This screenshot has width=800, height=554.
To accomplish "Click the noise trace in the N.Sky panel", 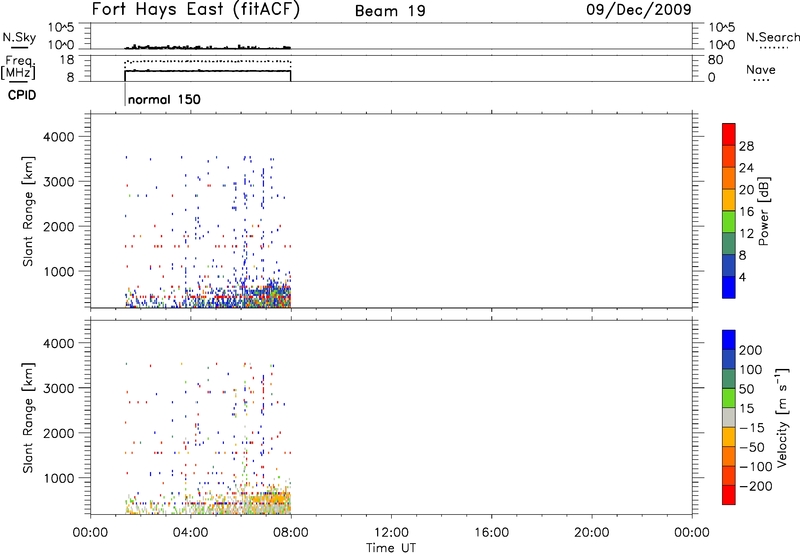I will coord(208,47).
